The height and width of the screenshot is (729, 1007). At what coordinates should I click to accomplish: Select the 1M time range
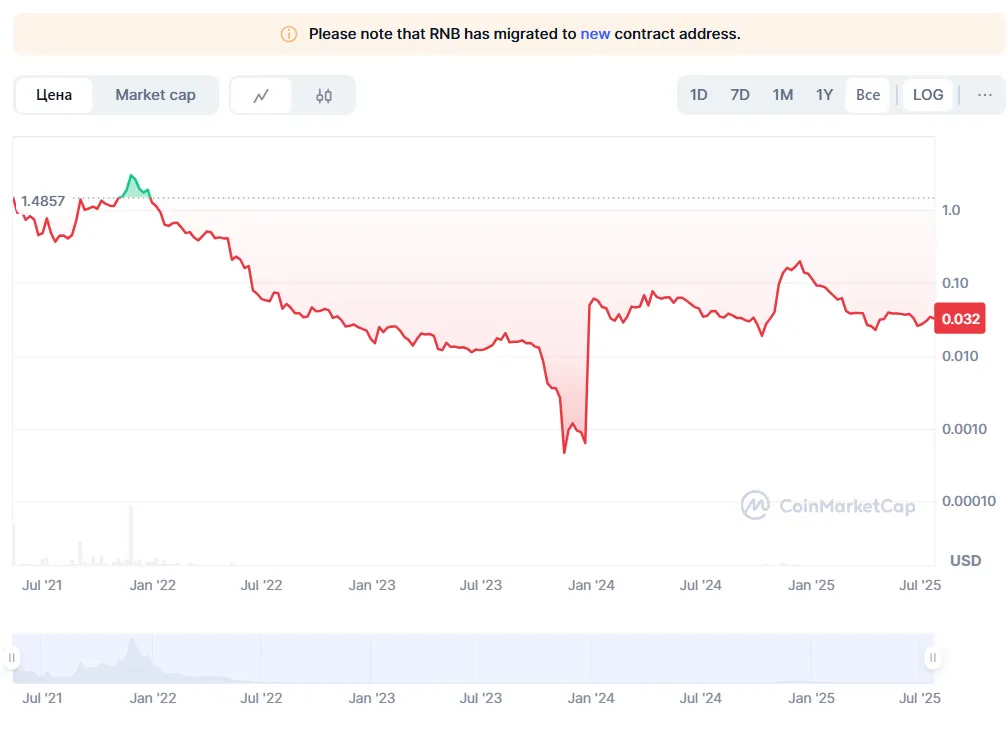(x=783, y=95)
